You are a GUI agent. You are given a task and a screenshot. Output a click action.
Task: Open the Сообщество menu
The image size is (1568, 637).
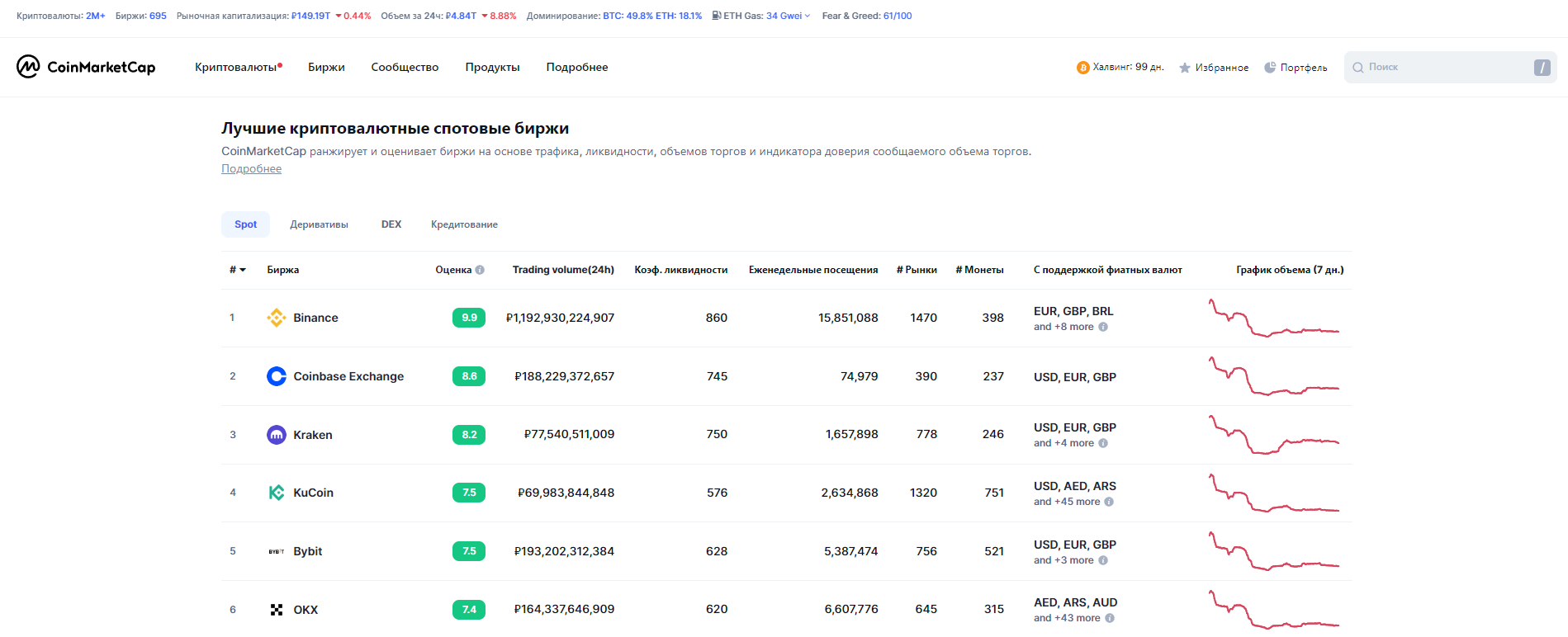pos(405,68)
